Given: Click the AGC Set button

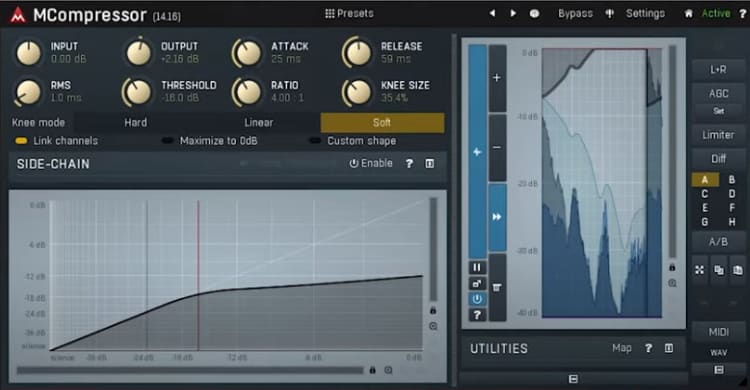Looking at the screenshot, I should pyautogui.click(x=718, y=111).
